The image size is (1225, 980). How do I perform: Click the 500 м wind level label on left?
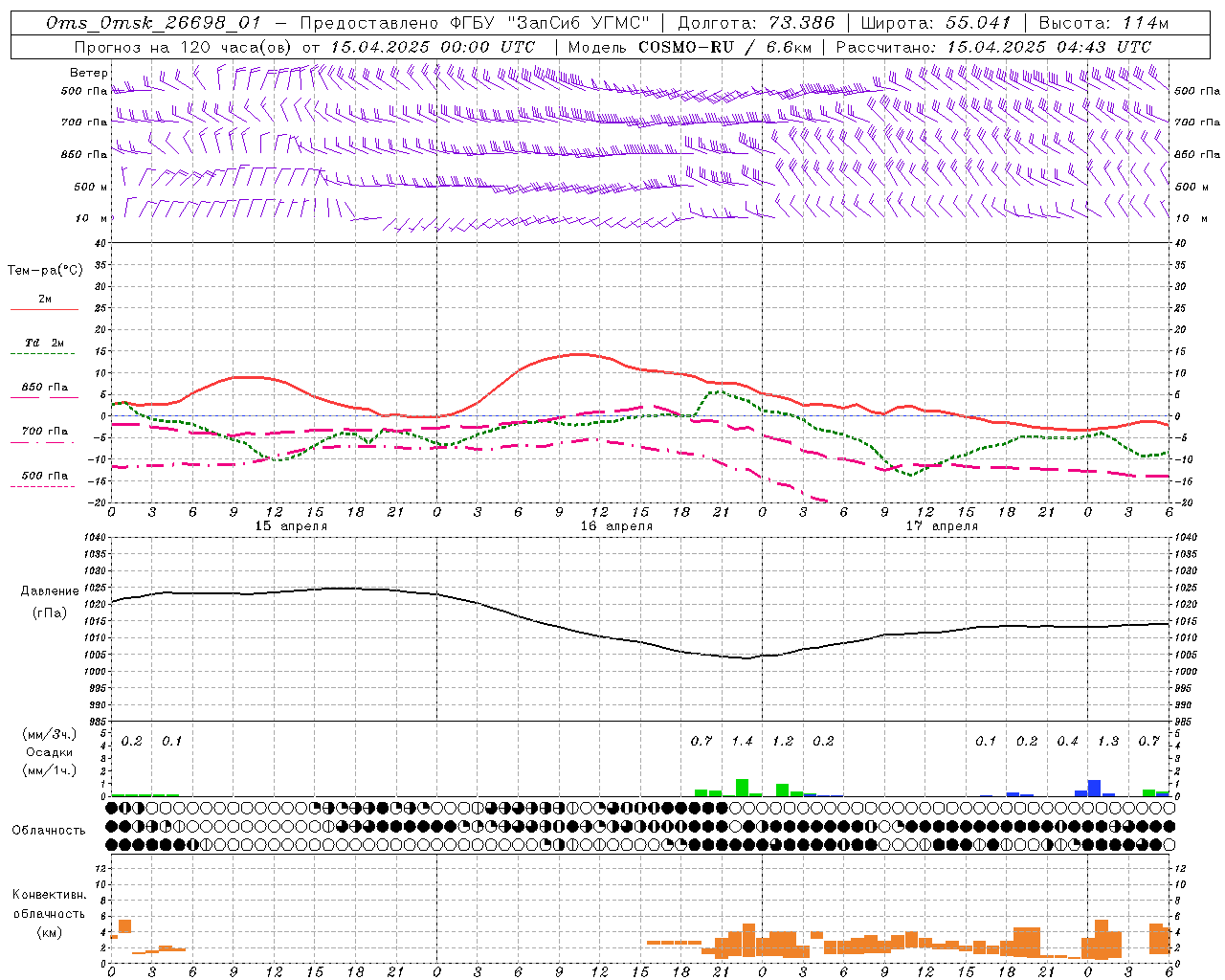91,187
